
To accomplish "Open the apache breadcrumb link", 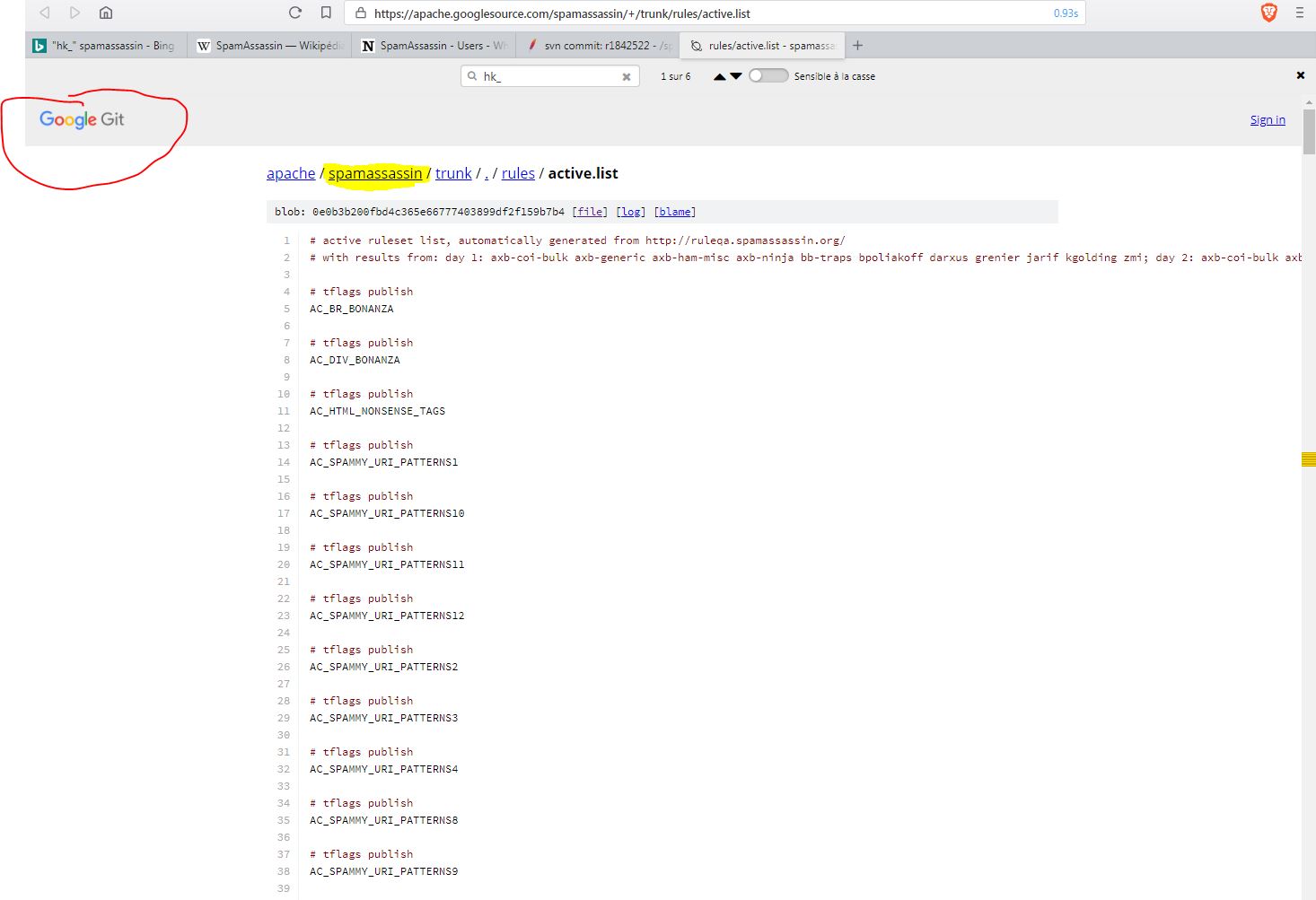I will 291,173.
